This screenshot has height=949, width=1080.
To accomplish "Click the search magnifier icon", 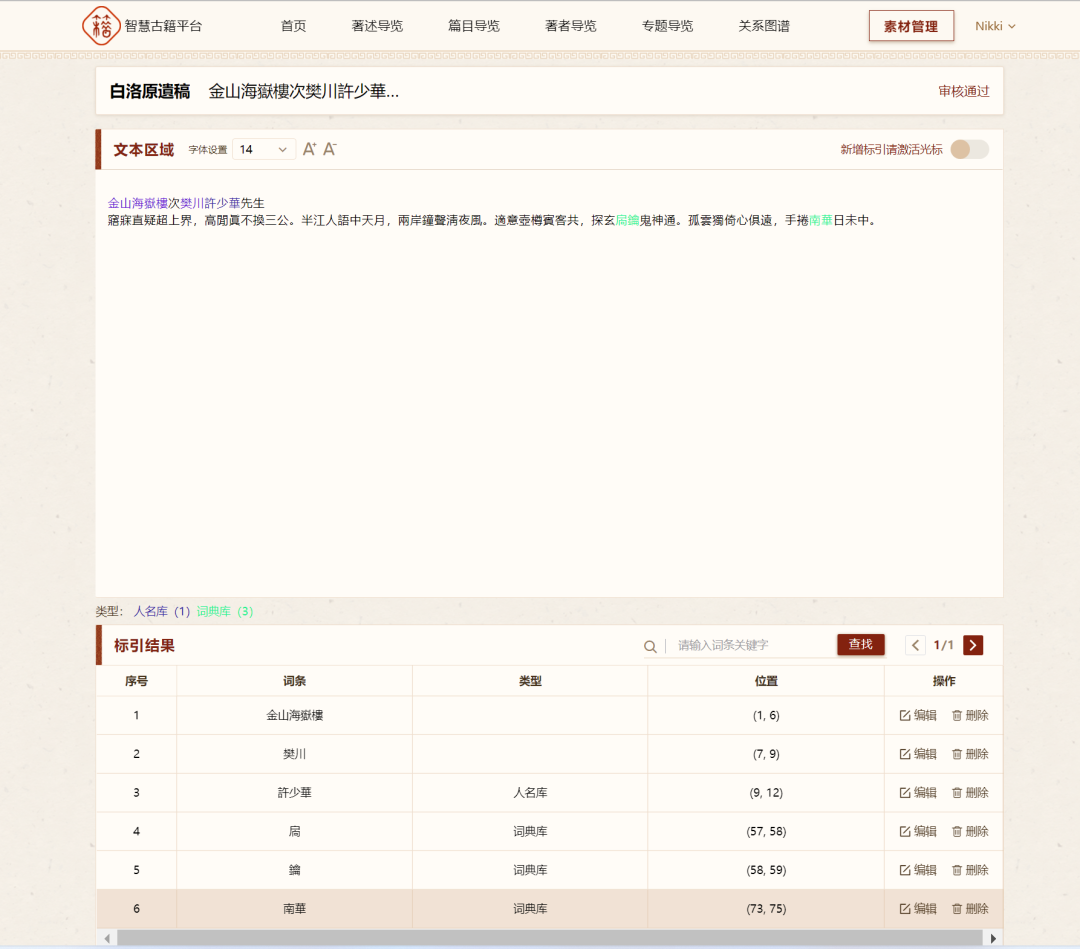I will coord(650,646).
